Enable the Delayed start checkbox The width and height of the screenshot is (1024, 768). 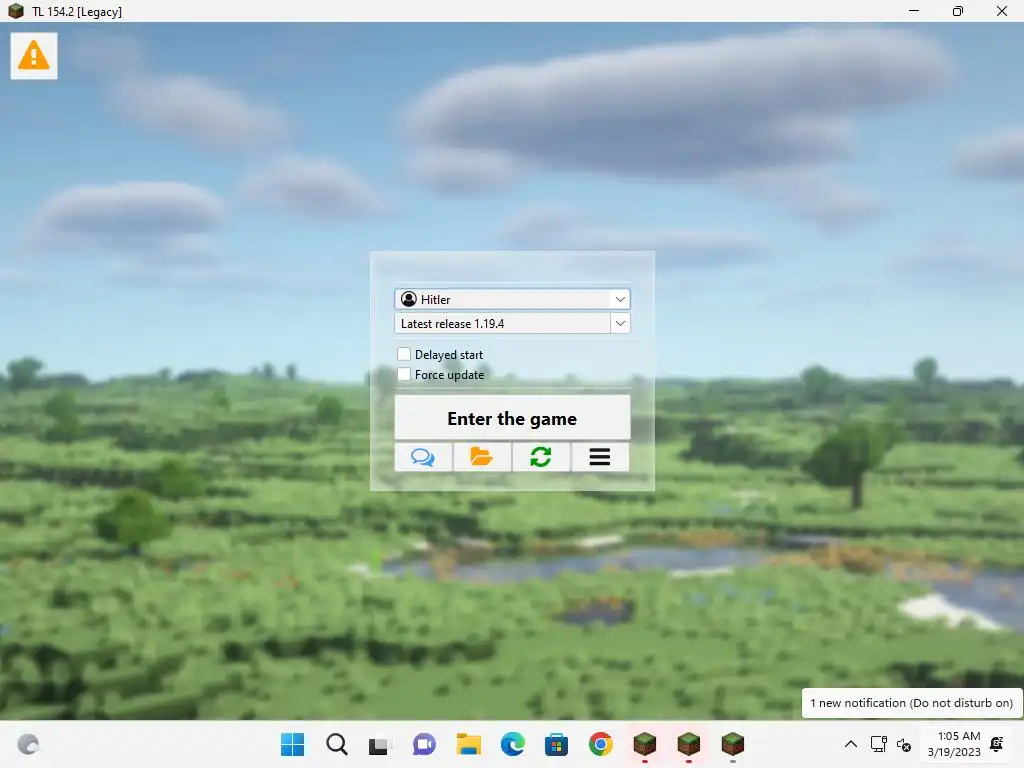pyautogui.click(x=404, y=354)
